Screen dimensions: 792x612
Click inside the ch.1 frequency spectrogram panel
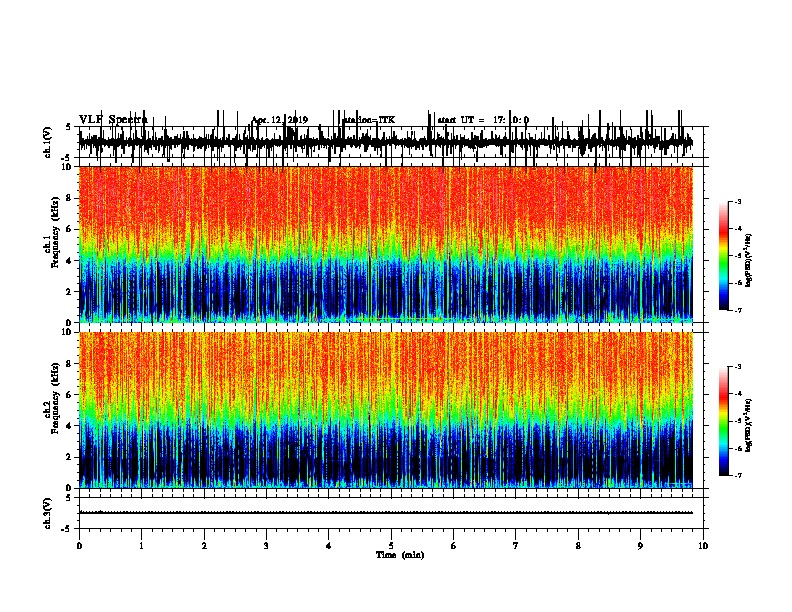point(386,244)
